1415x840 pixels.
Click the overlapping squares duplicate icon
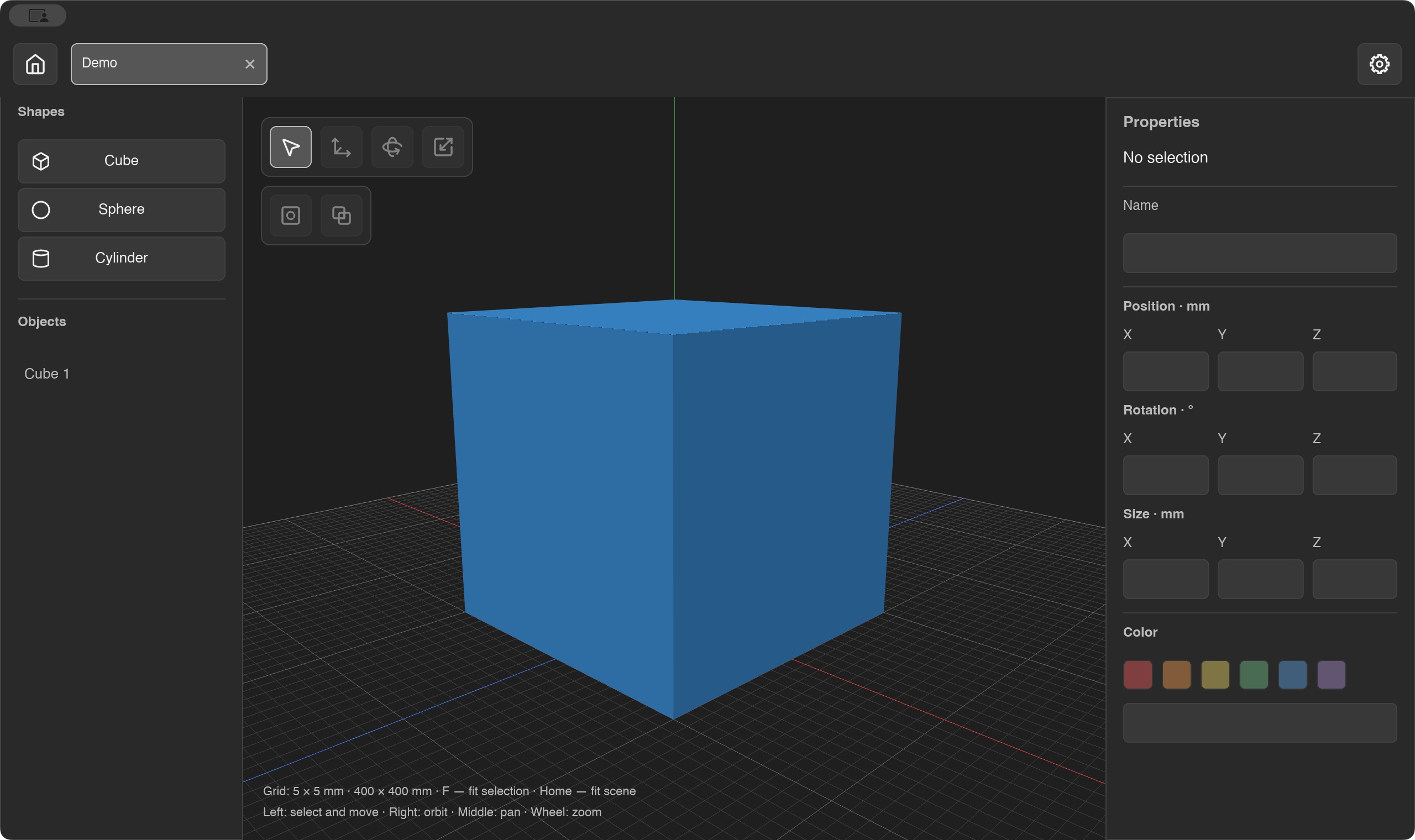341,216
